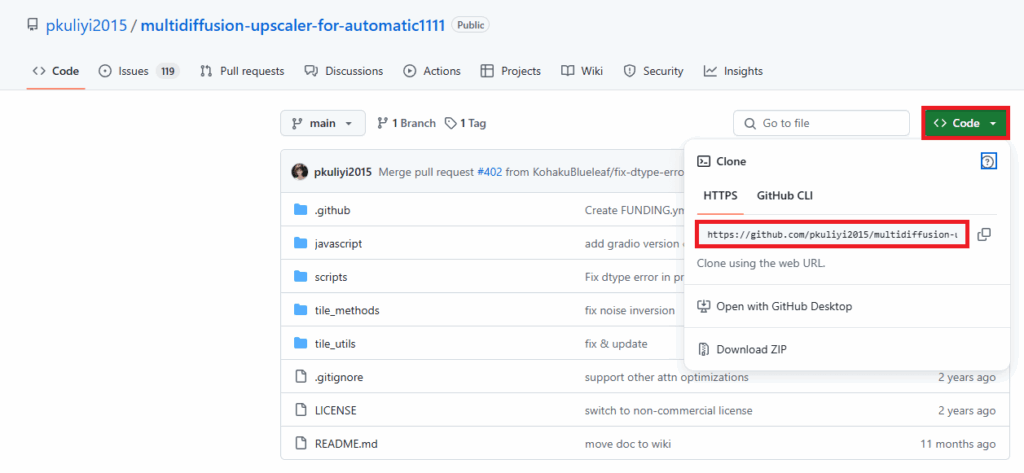This screenshot has height=473, width=1024.
Task: Click the repository book icon beside pkuliyi2015
Action: [32, 25]
